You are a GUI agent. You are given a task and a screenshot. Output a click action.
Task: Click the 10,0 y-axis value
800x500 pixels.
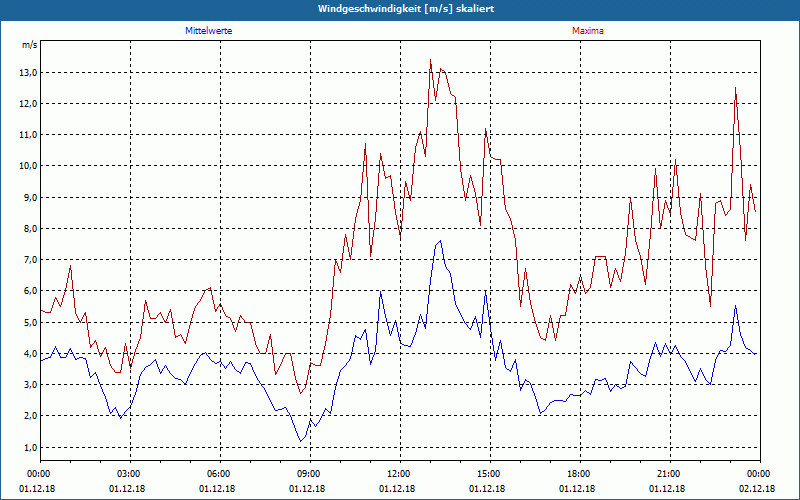tap(29, 166)
